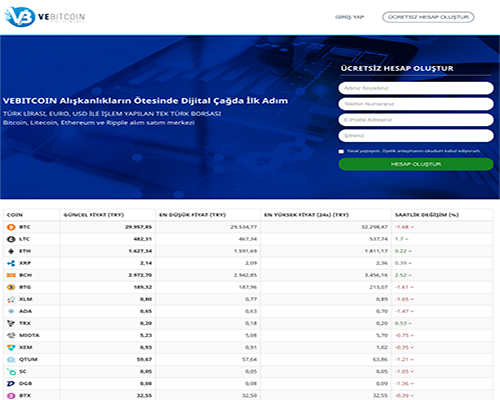Click the BTC coin icon
The height and width of the screenshot is (400, 500).
click(x=11, y=227)
